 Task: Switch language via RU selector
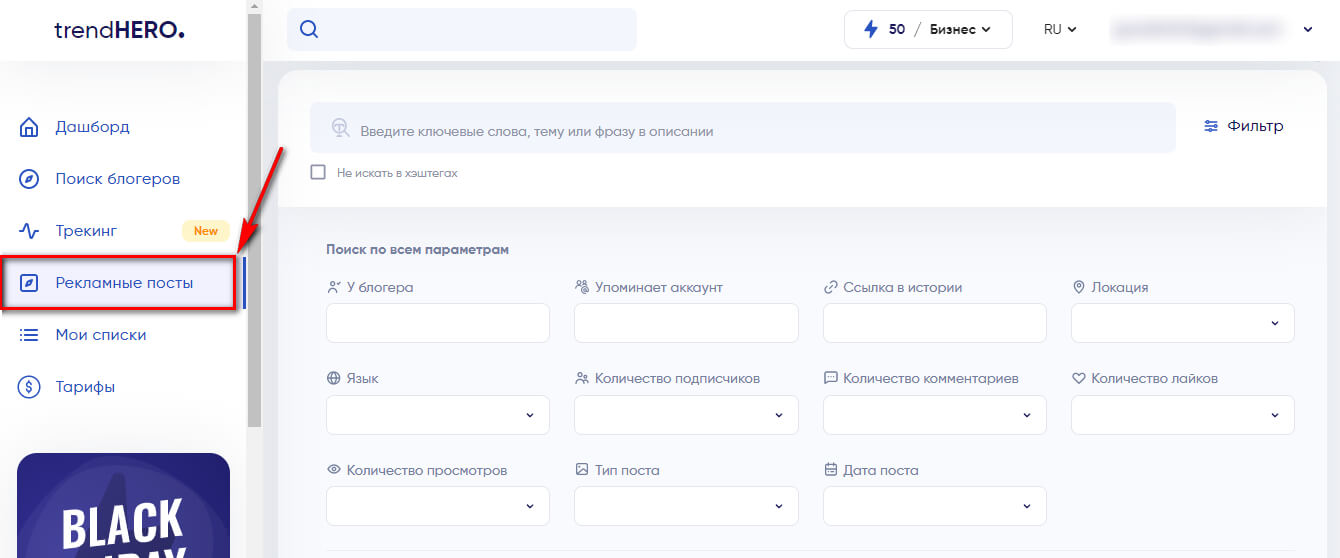click(1059, 29)
